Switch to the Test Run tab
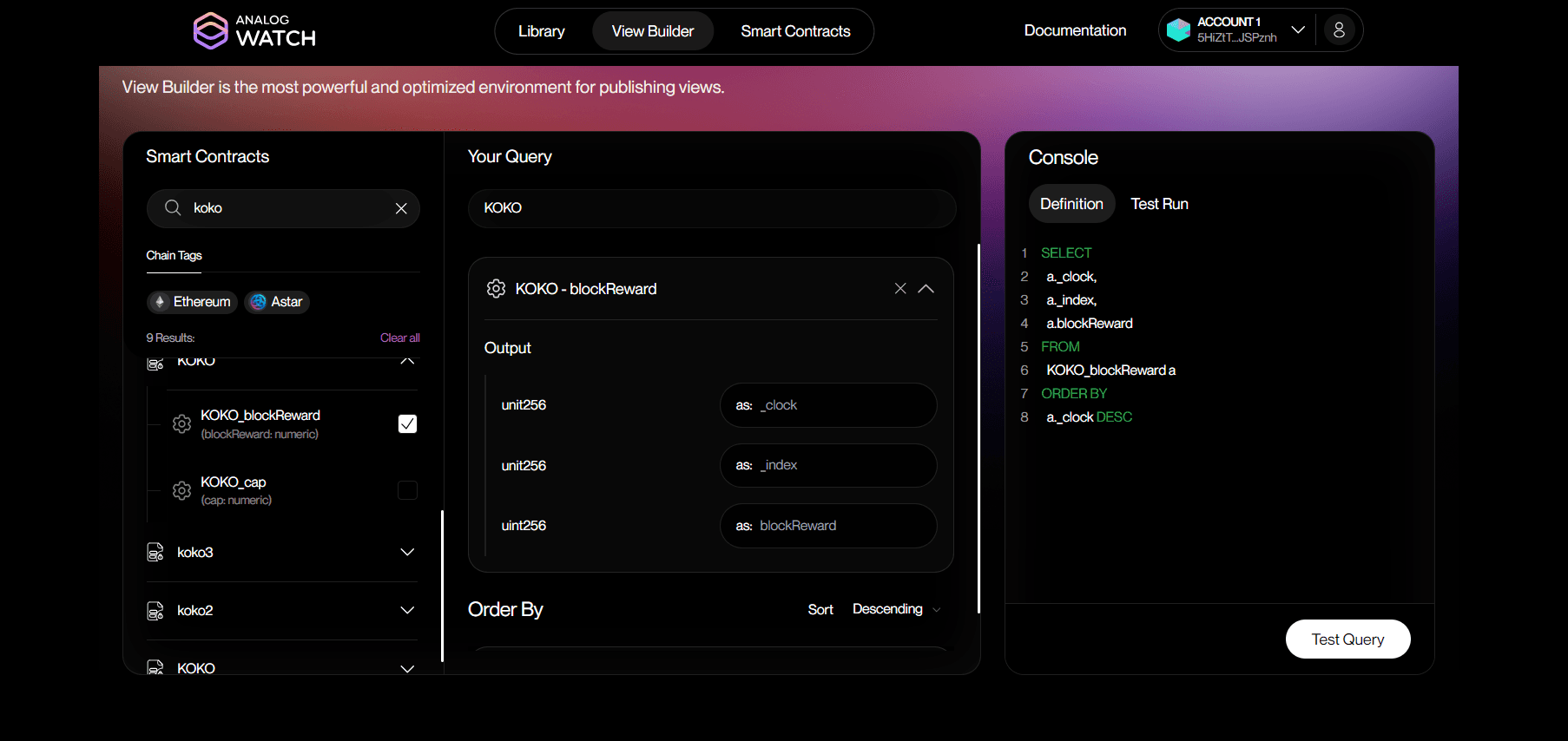Viewport: 1568px width, 741px height. [1159, 204]
